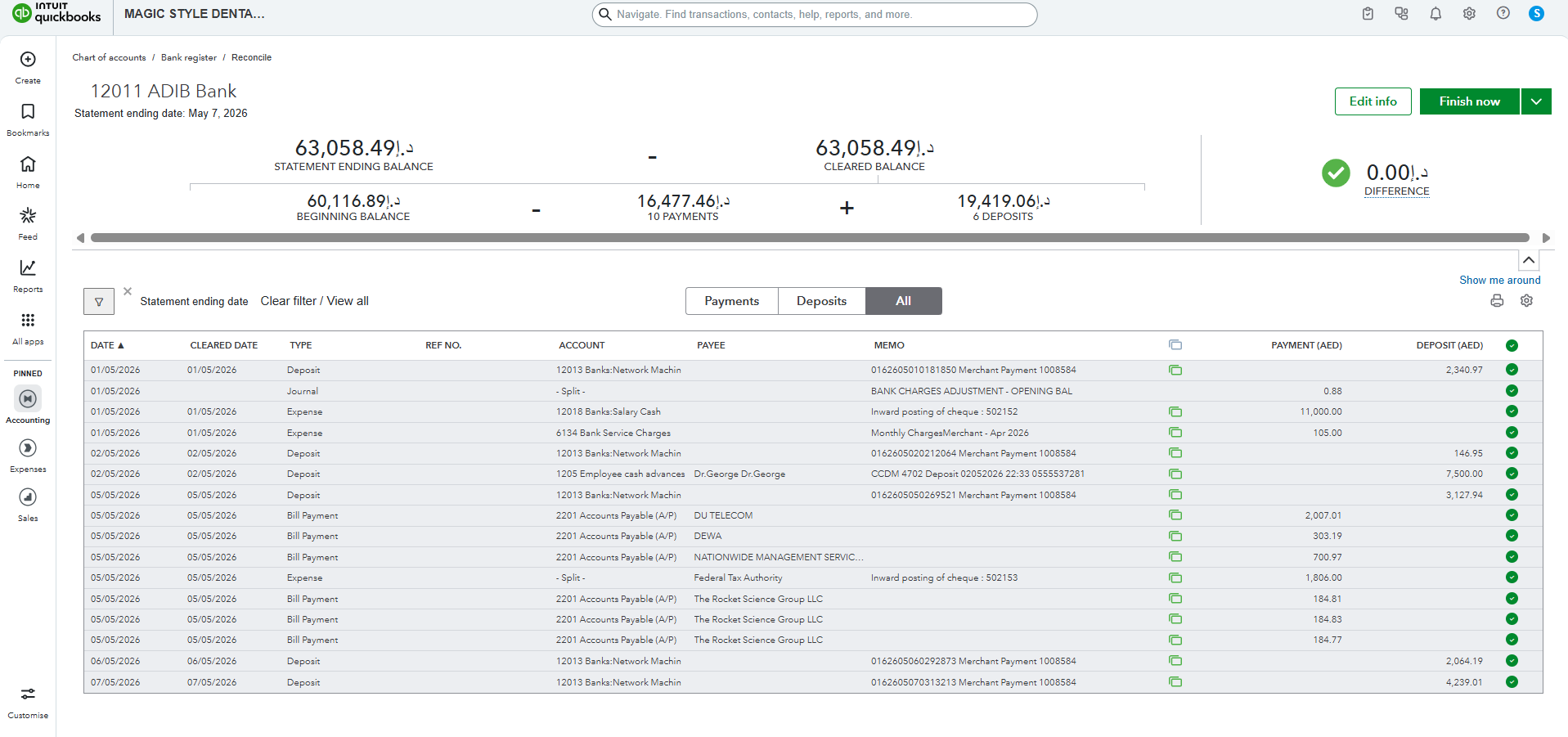The height and width of the screenshot is (737, 1568).
Task: Expand the Finish now dropdown arrow
Action: pos(1536,101)
